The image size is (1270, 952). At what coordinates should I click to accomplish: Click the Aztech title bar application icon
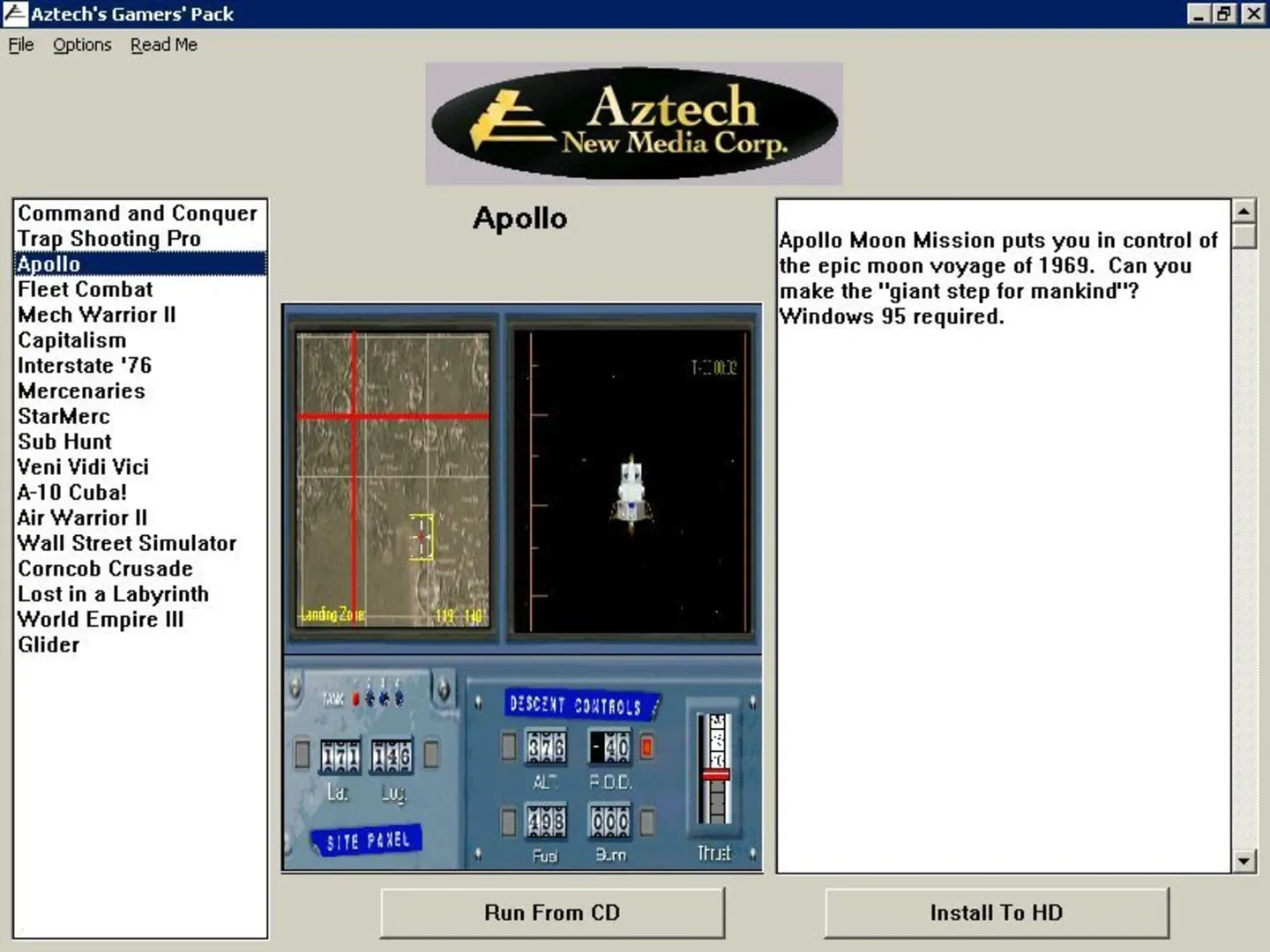pyautogui.click(x=15, y=13)
